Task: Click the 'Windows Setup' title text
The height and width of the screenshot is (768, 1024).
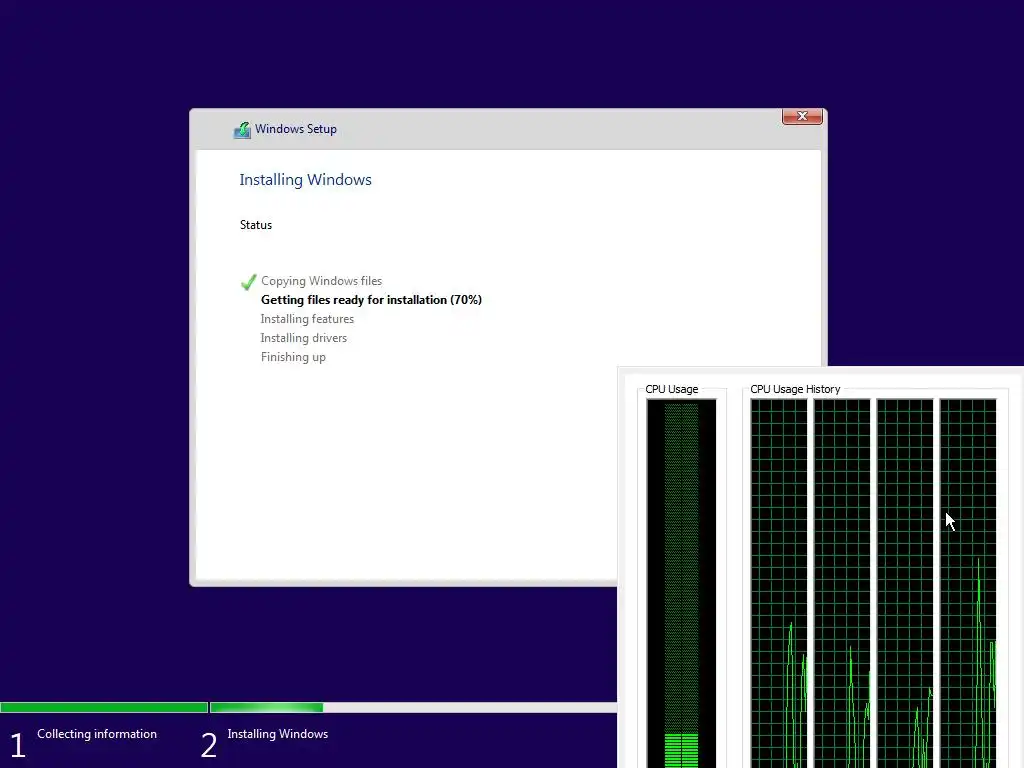Action: 296,129
